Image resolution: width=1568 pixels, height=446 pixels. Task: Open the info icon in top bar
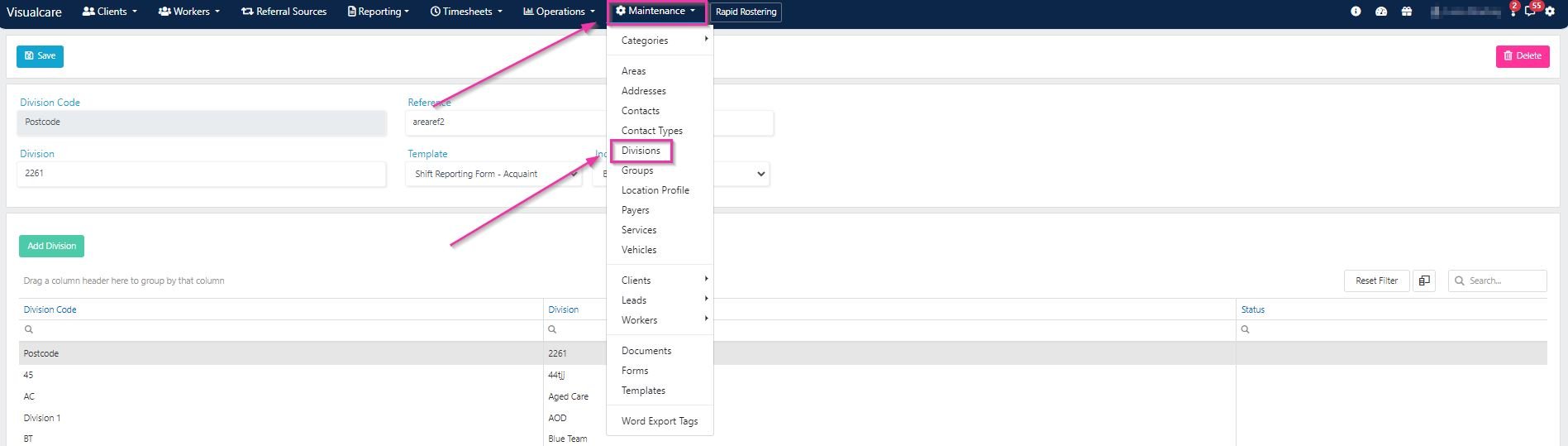[x=1356, y=12]
